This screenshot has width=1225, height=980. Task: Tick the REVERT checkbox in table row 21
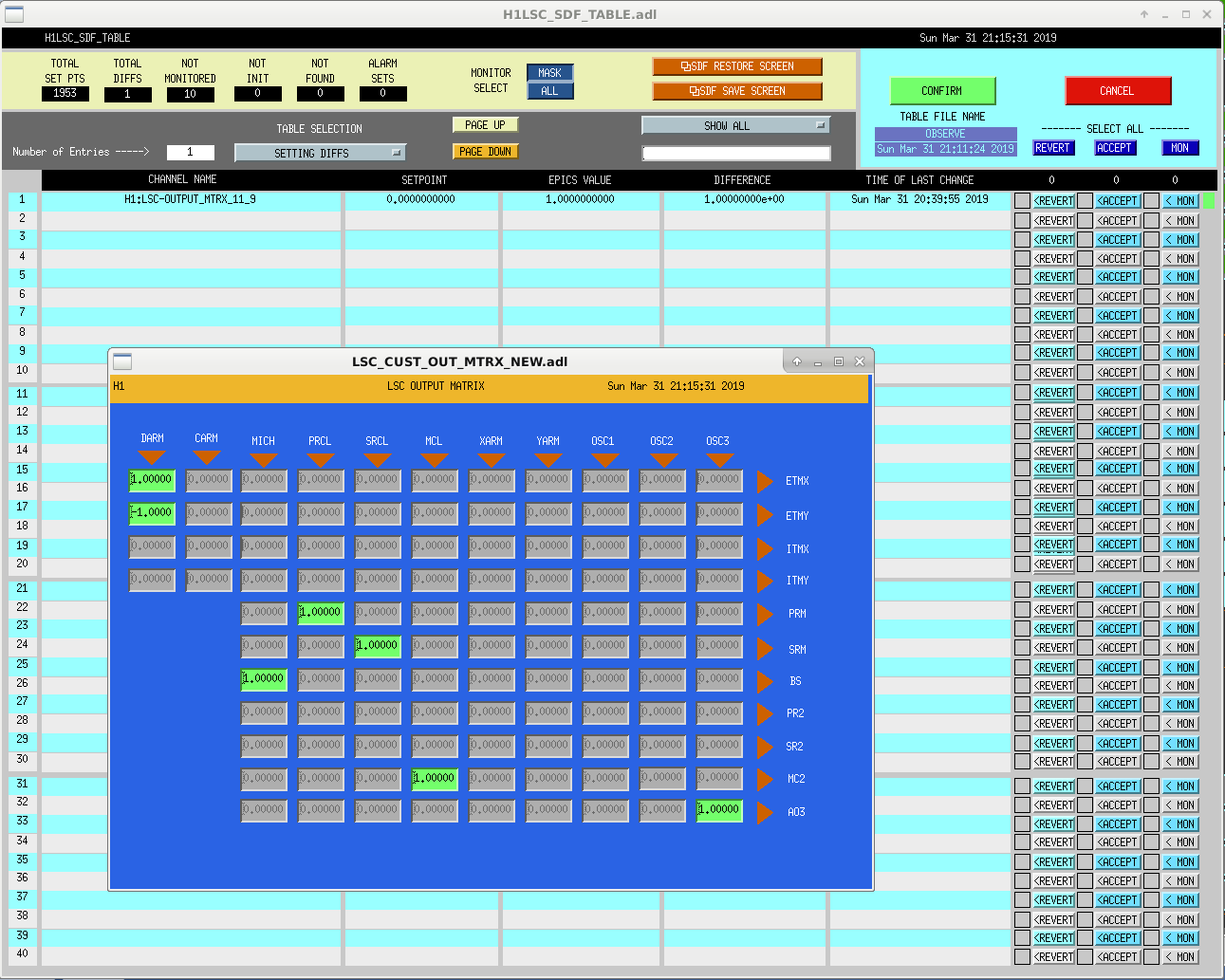point(1022,589)
